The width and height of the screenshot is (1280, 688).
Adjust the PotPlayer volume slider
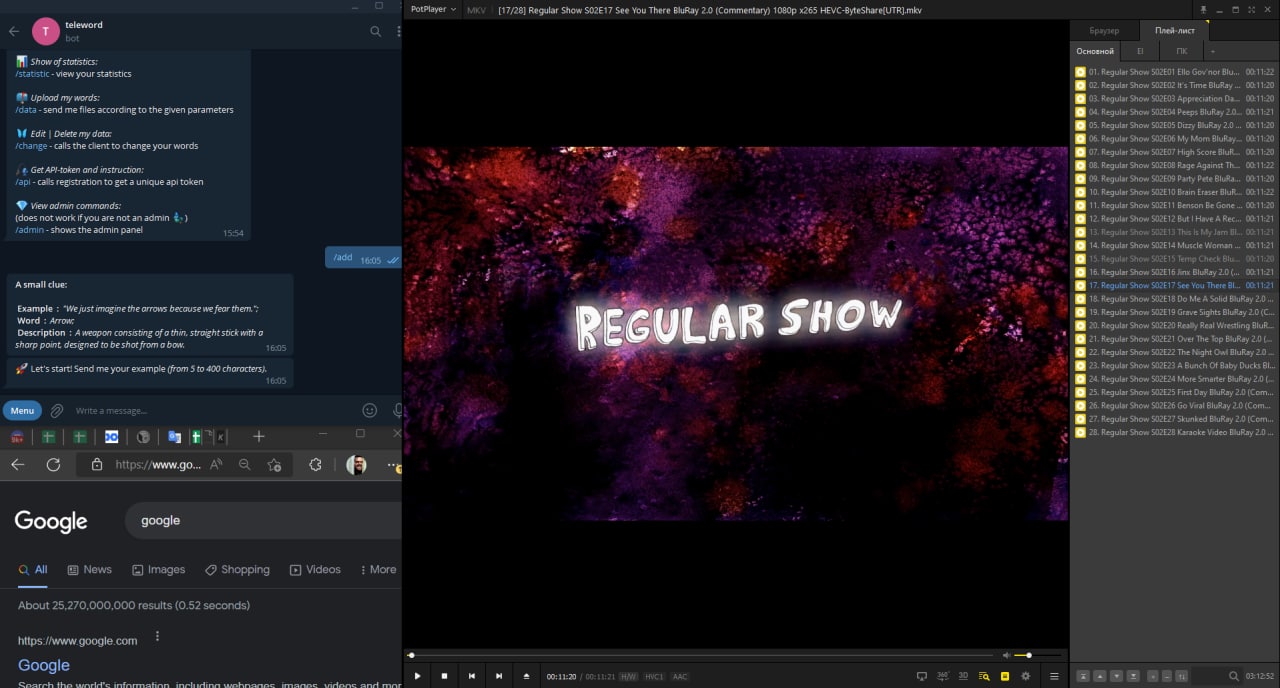(x=1036, y=655)
